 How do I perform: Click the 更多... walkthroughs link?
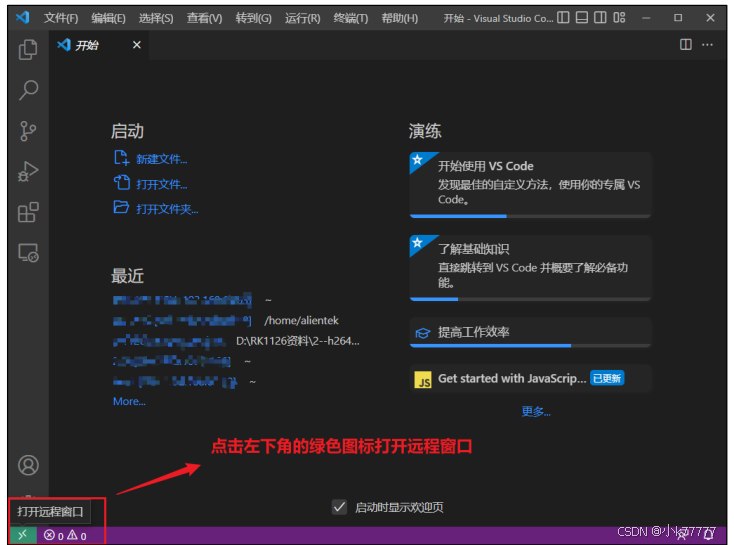tap(536, 412)
